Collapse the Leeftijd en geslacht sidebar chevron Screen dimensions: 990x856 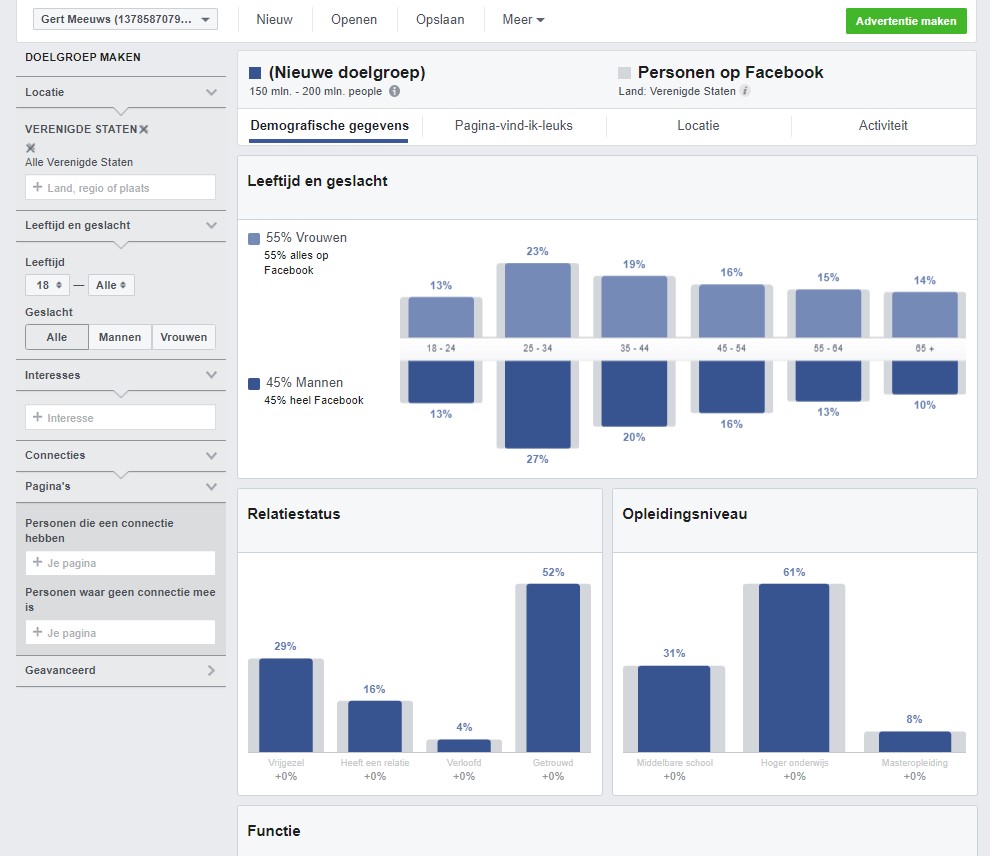point(212,225)
